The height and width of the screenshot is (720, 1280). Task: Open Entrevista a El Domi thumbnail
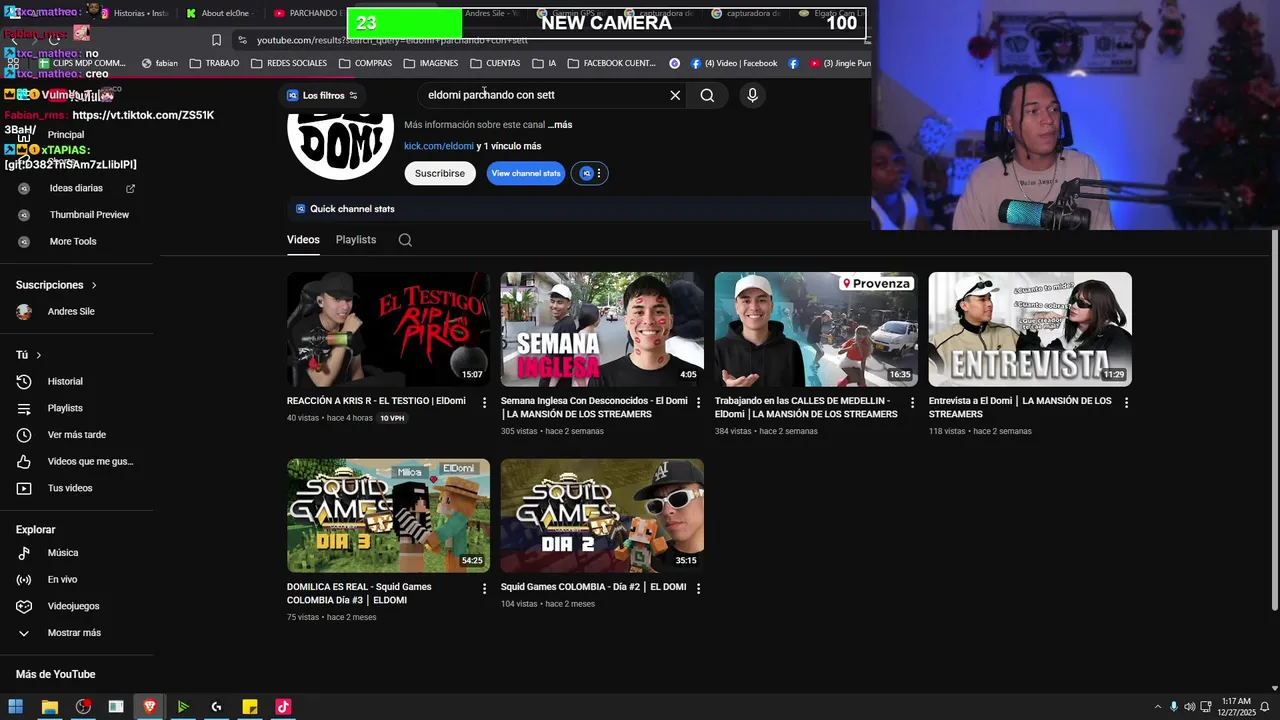coord(1030,329)
